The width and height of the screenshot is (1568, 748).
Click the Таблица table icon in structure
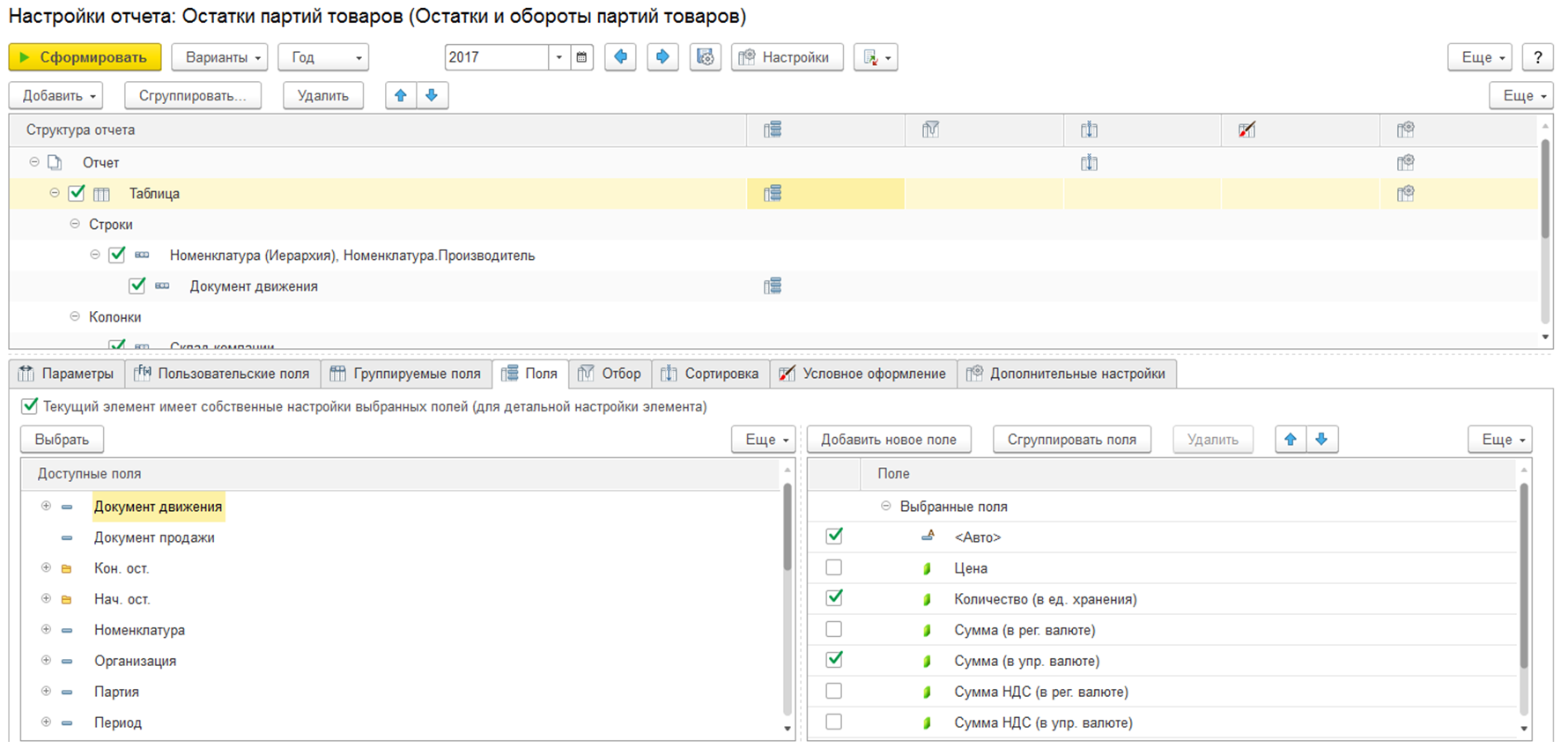pyautogui.click(x=102, y=194)
